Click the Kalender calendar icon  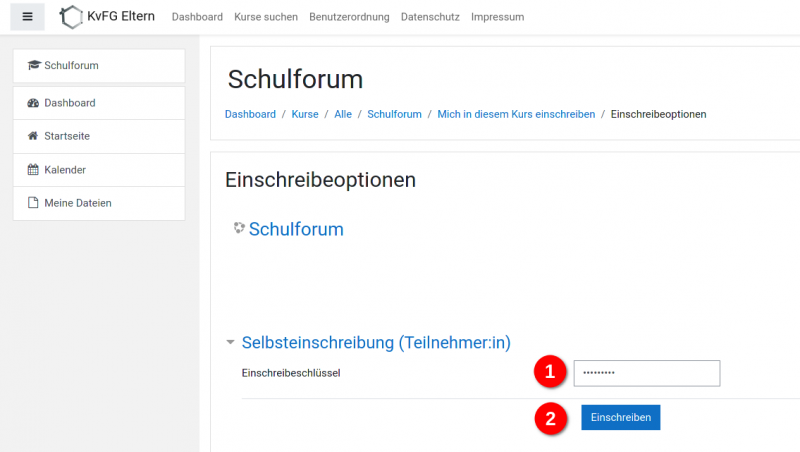click(x=33, y=170)
